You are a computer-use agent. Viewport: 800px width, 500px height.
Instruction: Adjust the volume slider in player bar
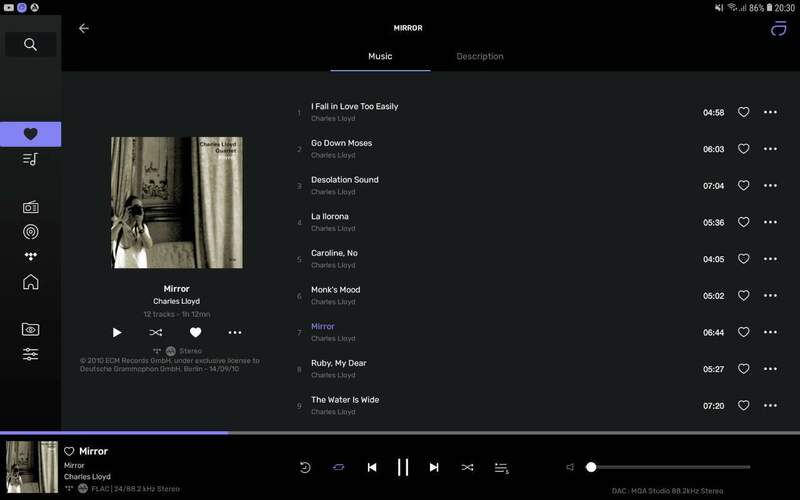pyautogui.click(x=668, y=467)
